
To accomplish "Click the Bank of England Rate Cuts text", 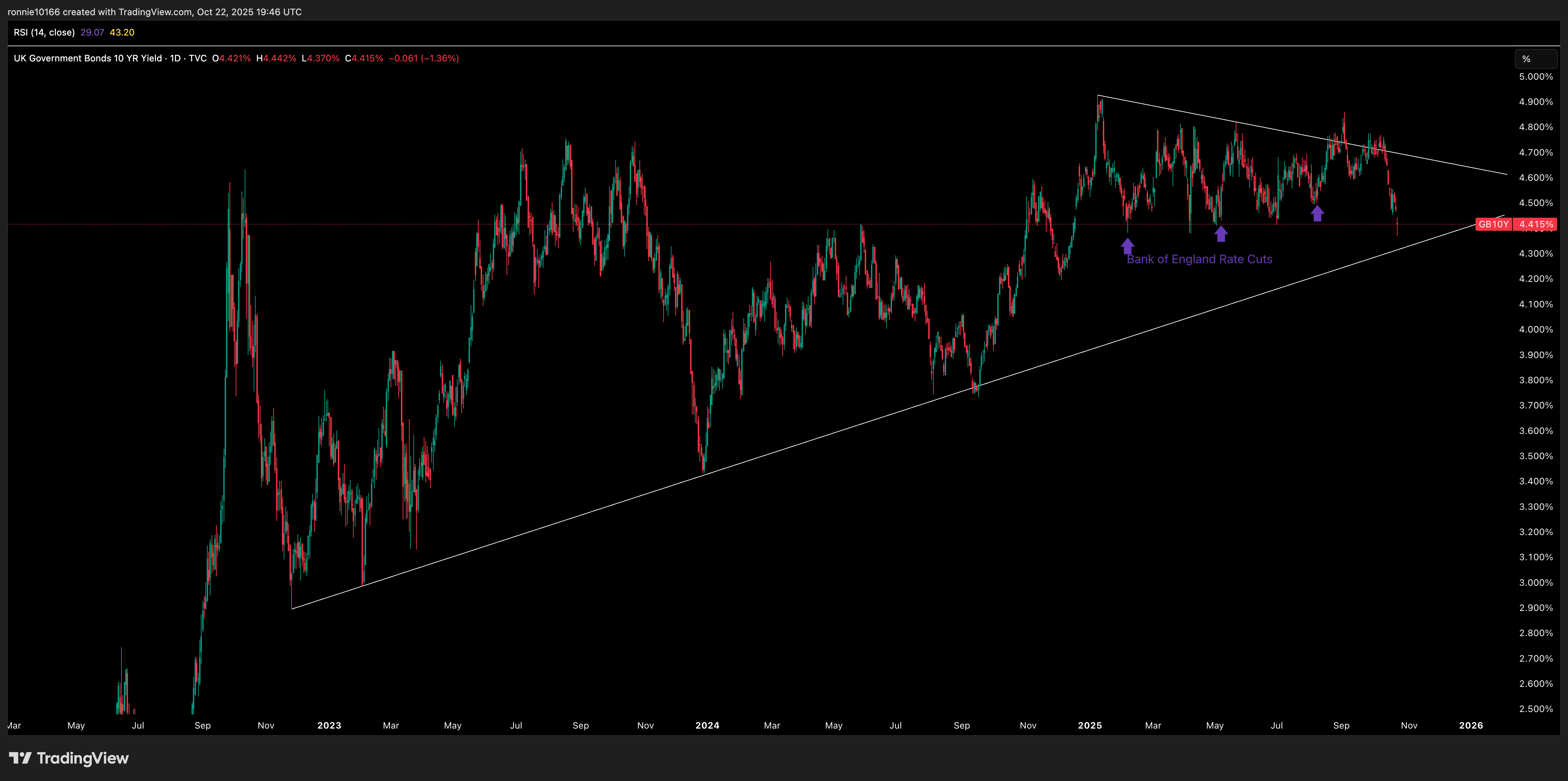I will 1199,259.
